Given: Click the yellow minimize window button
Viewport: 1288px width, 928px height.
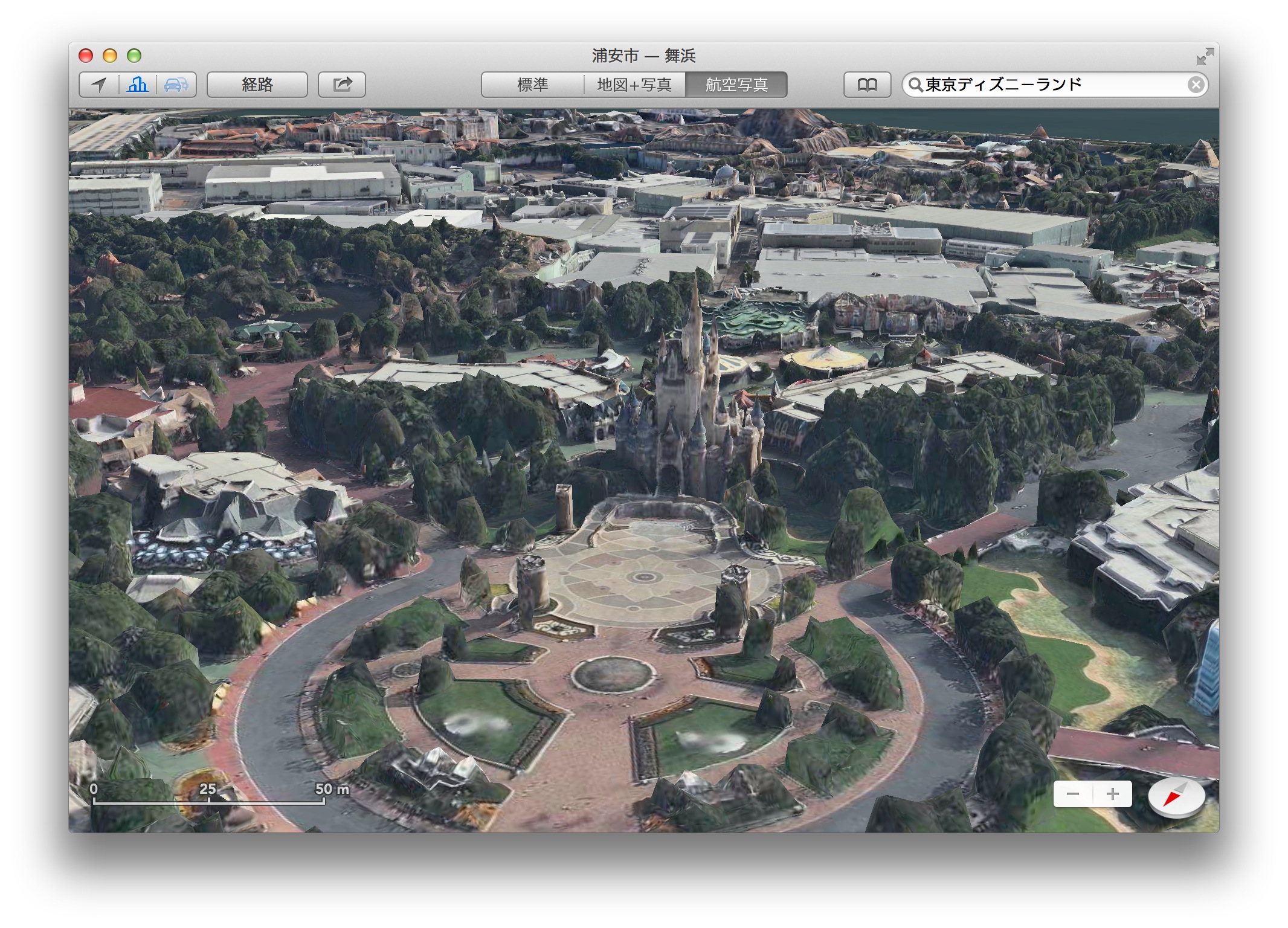Looking at the screenshot, I should pos(110,56).
